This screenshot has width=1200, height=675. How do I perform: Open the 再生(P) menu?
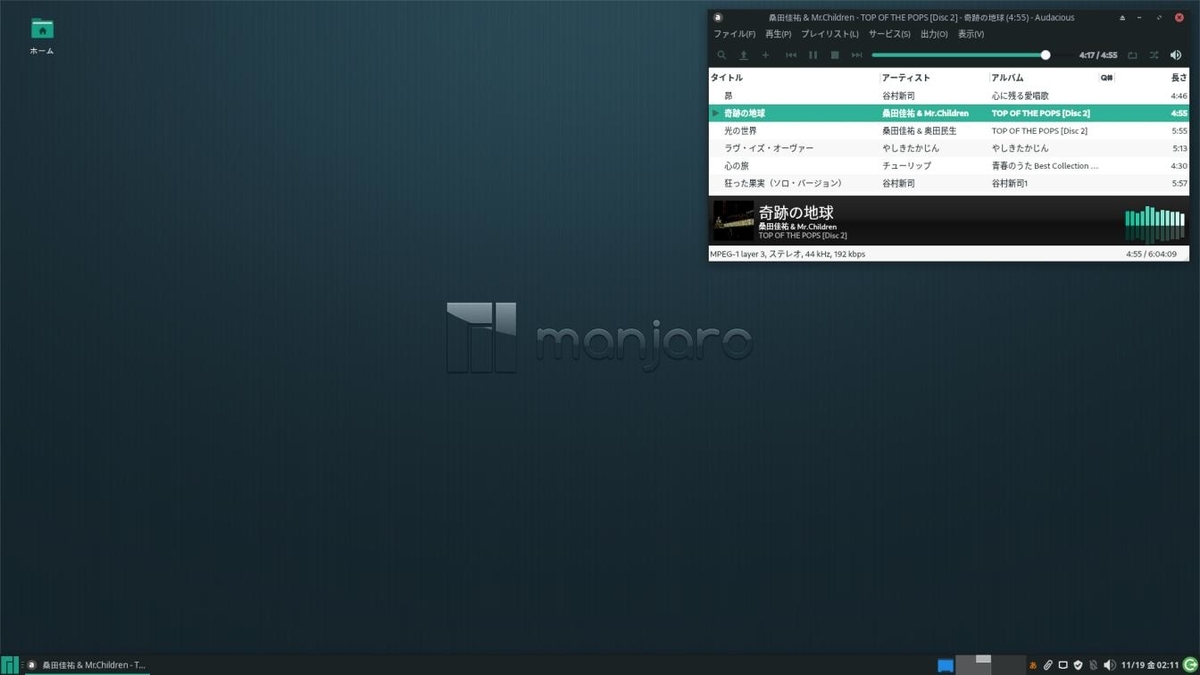tap(778, 34)
